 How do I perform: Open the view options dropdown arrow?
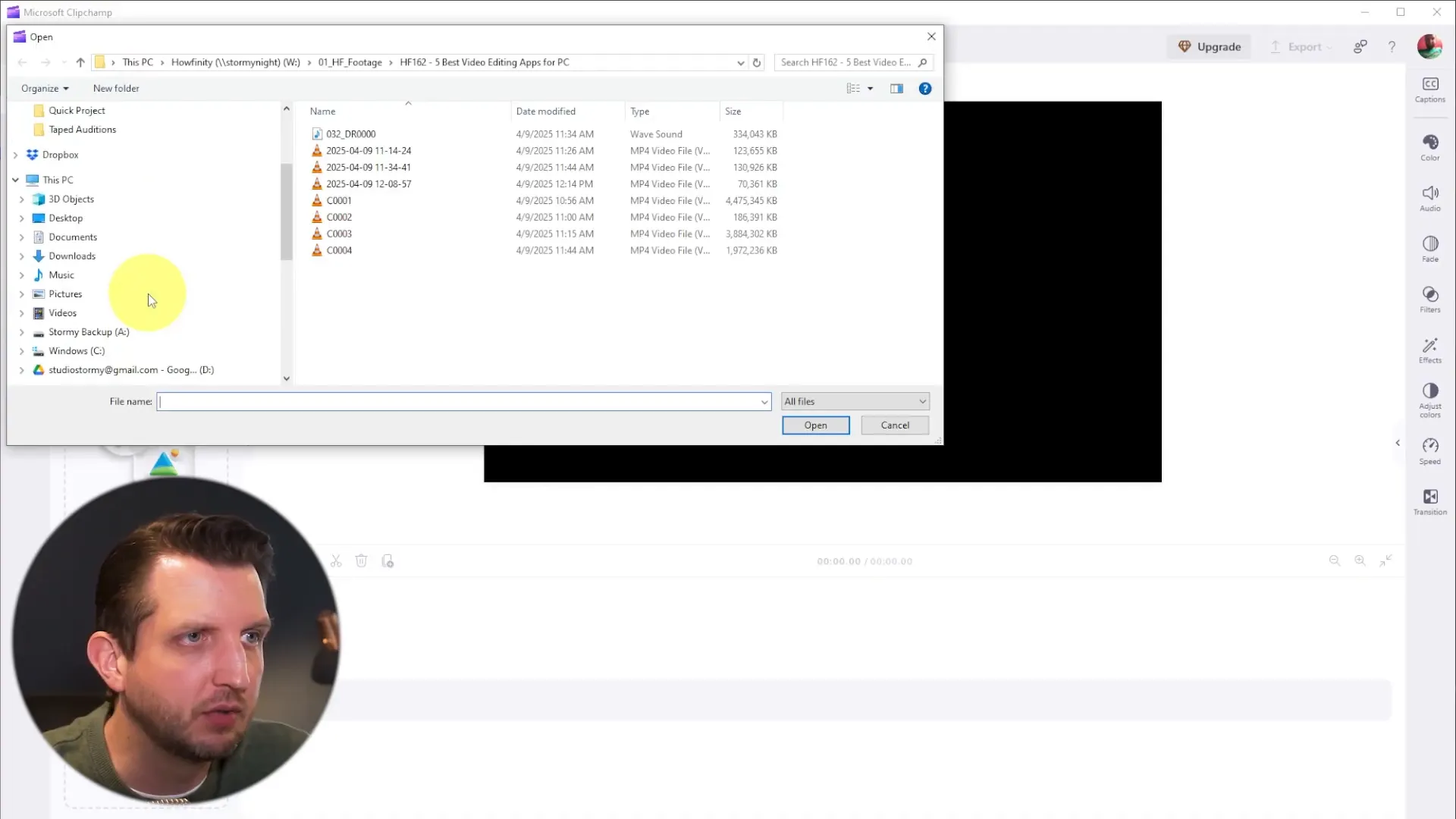871,89
